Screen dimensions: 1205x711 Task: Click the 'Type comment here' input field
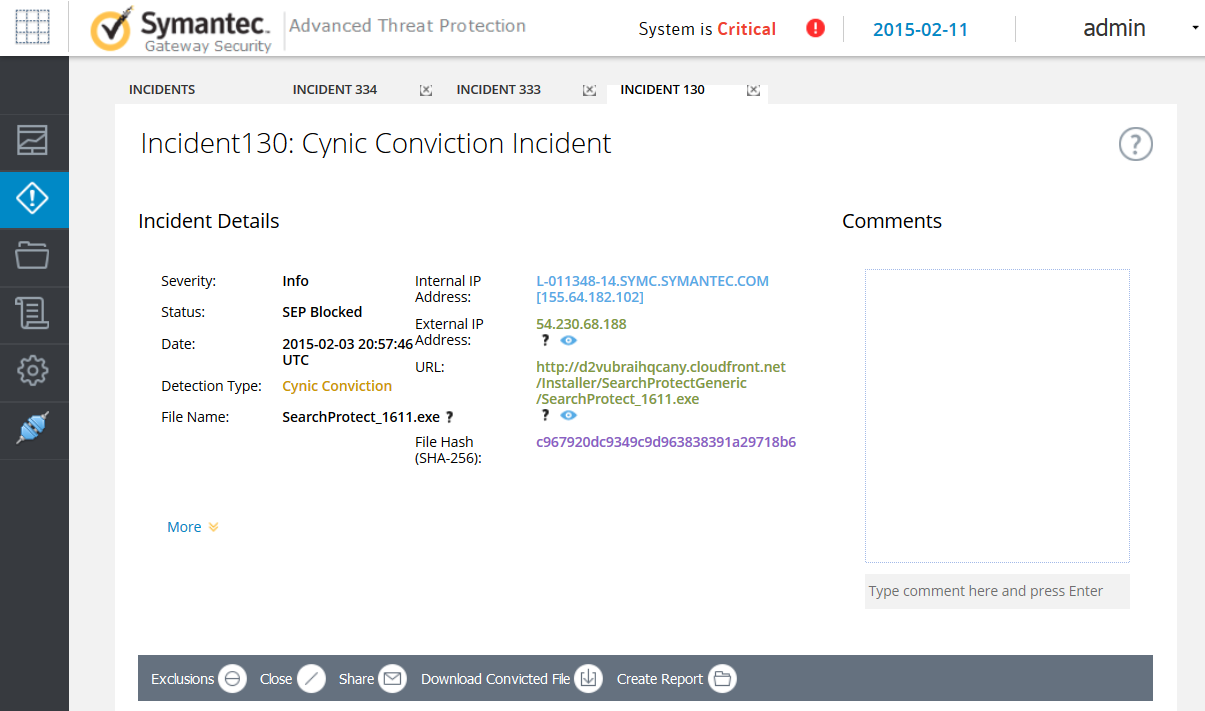coord(997,591)
